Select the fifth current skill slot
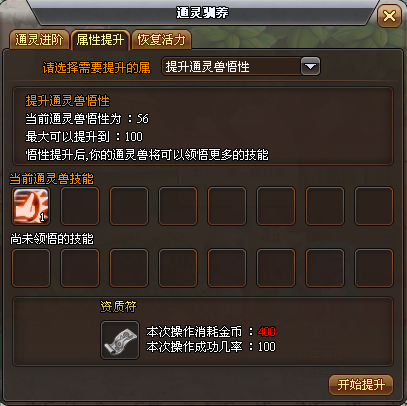The image size is (407, 406). tap(227, 206)
